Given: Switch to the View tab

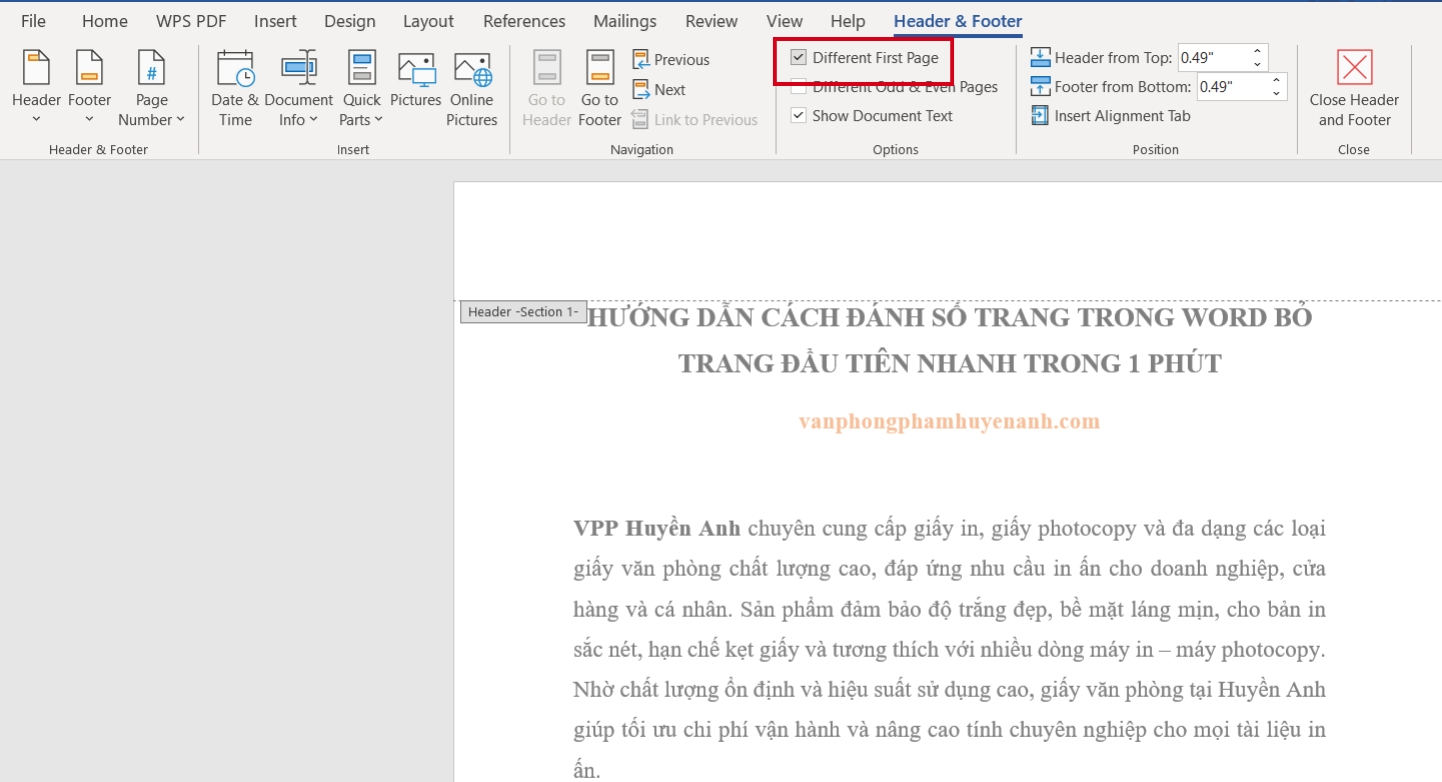Looking at the screenshot, I should tap(784, 21).
